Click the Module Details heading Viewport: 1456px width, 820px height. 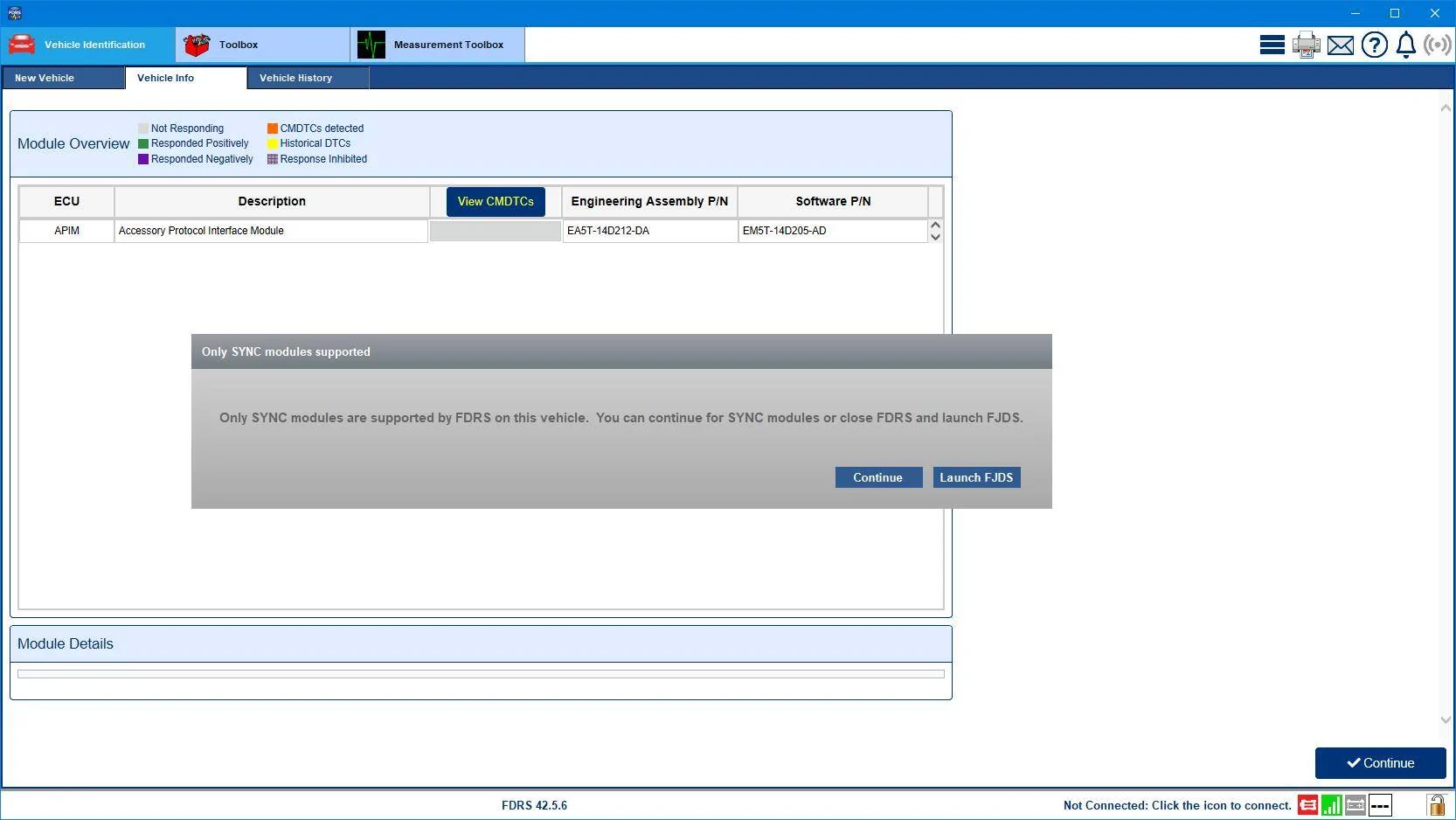click(66, 643)
